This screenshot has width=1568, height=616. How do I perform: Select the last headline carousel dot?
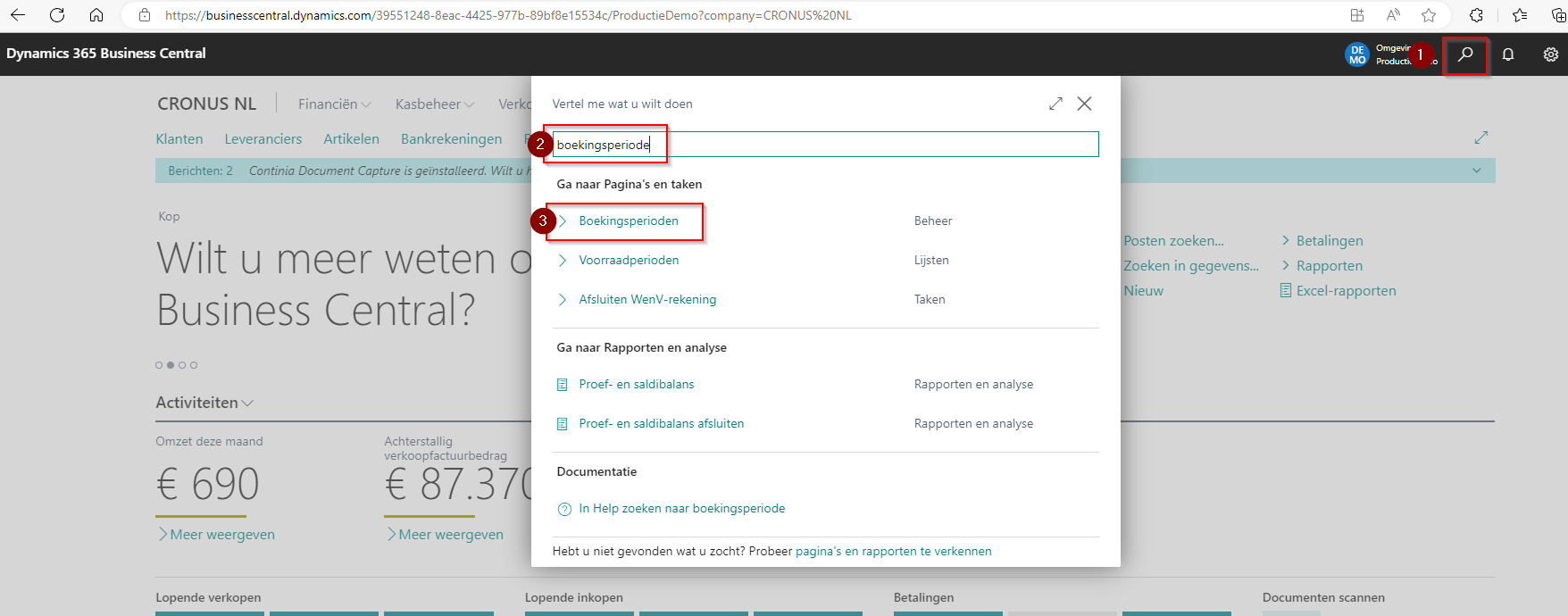[194, 365]
